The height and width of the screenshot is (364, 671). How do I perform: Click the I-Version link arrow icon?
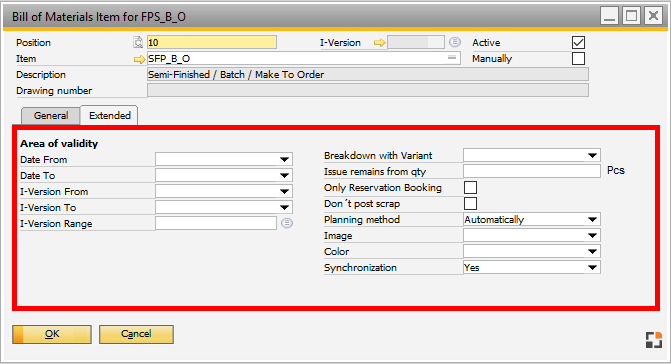(379, 43)
